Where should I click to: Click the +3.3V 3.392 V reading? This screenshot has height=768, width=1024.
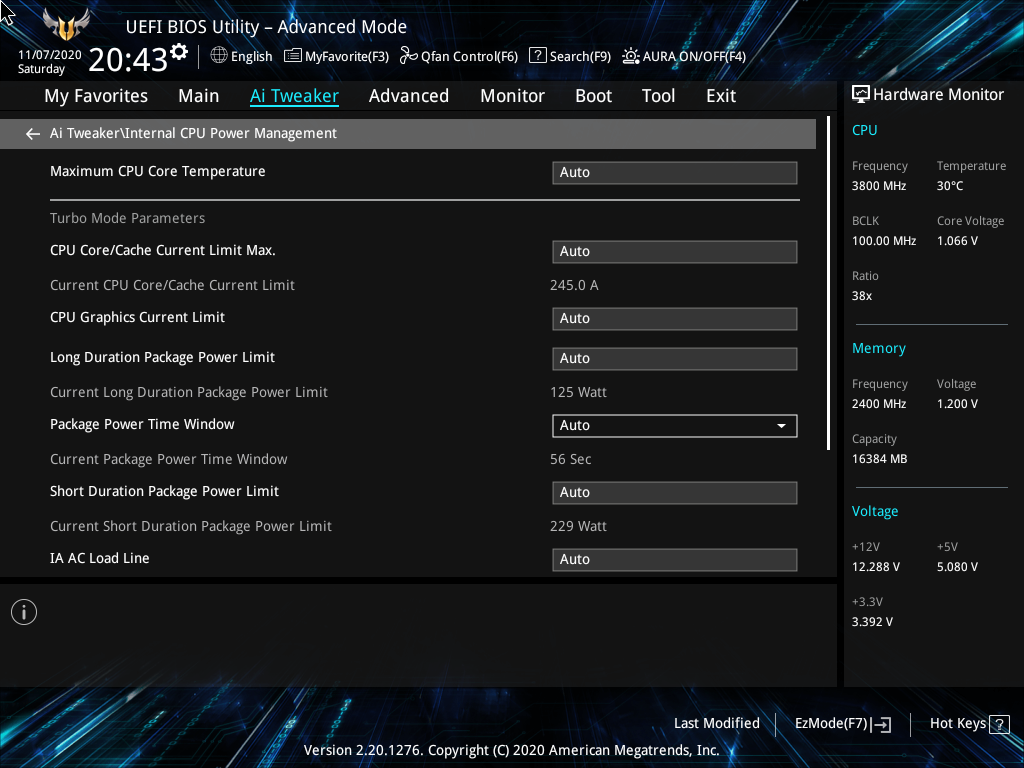point(872,622)
